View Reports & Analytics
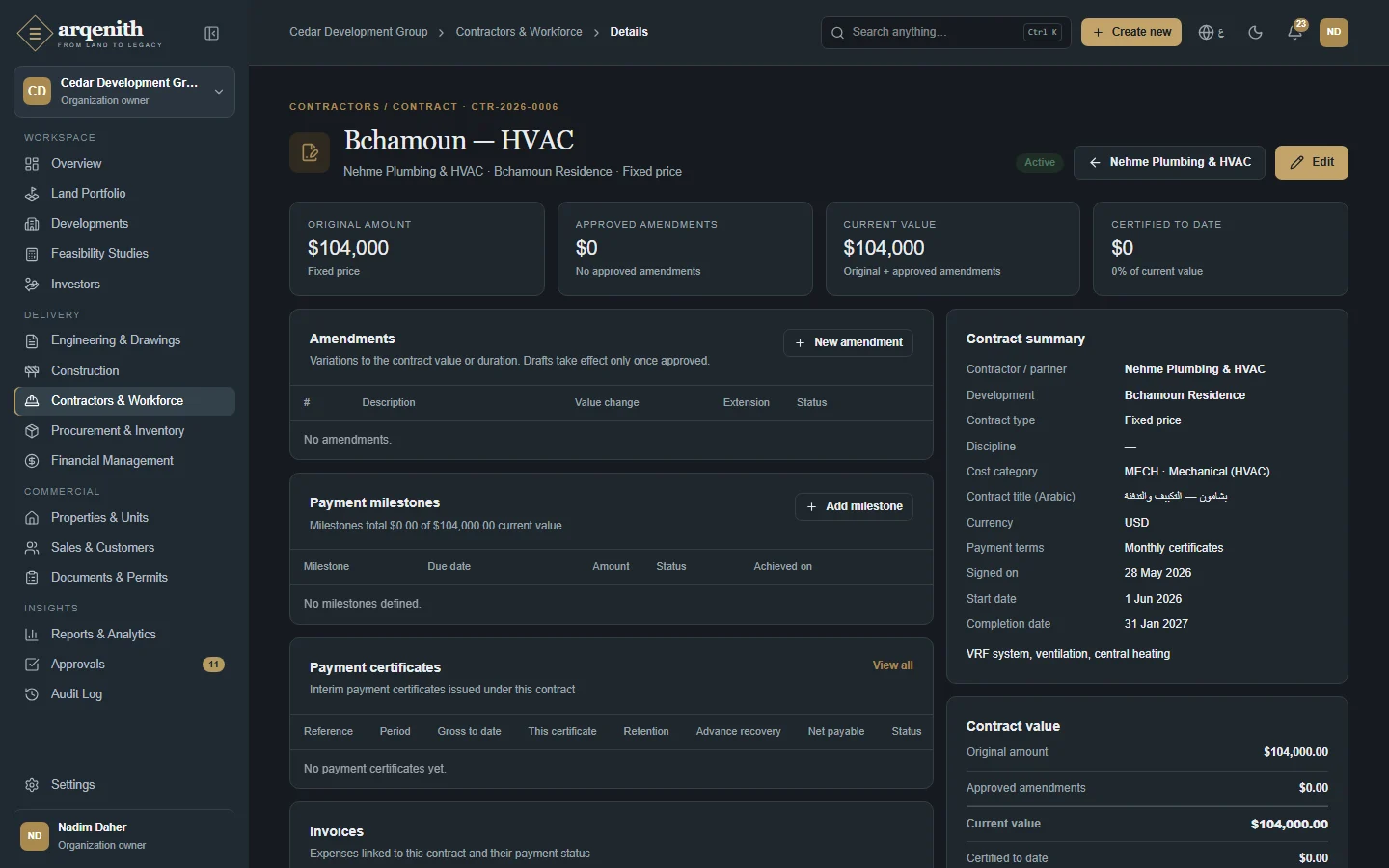 coord(124,635)
